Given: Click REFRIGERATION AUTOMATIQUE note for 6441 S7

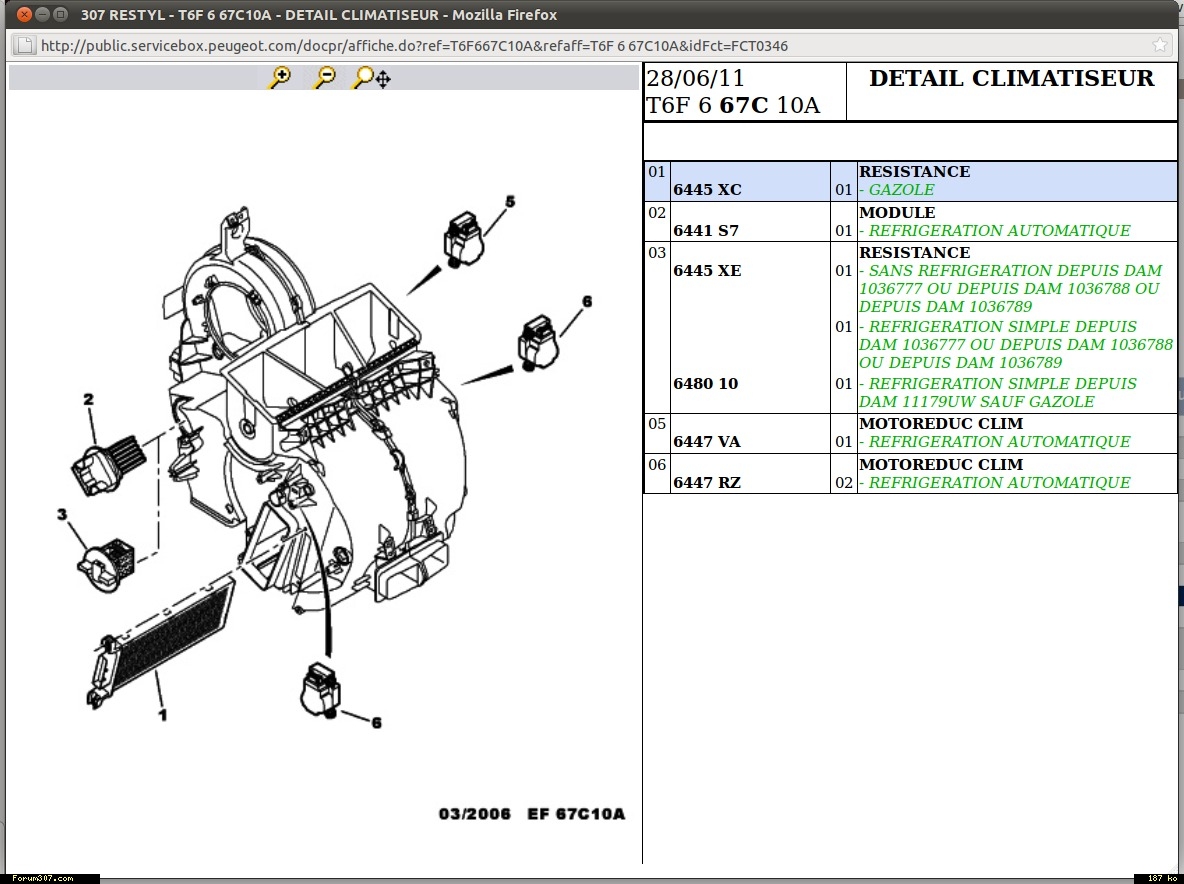Looking at the screenshot, I should click(x=995, y=230).
